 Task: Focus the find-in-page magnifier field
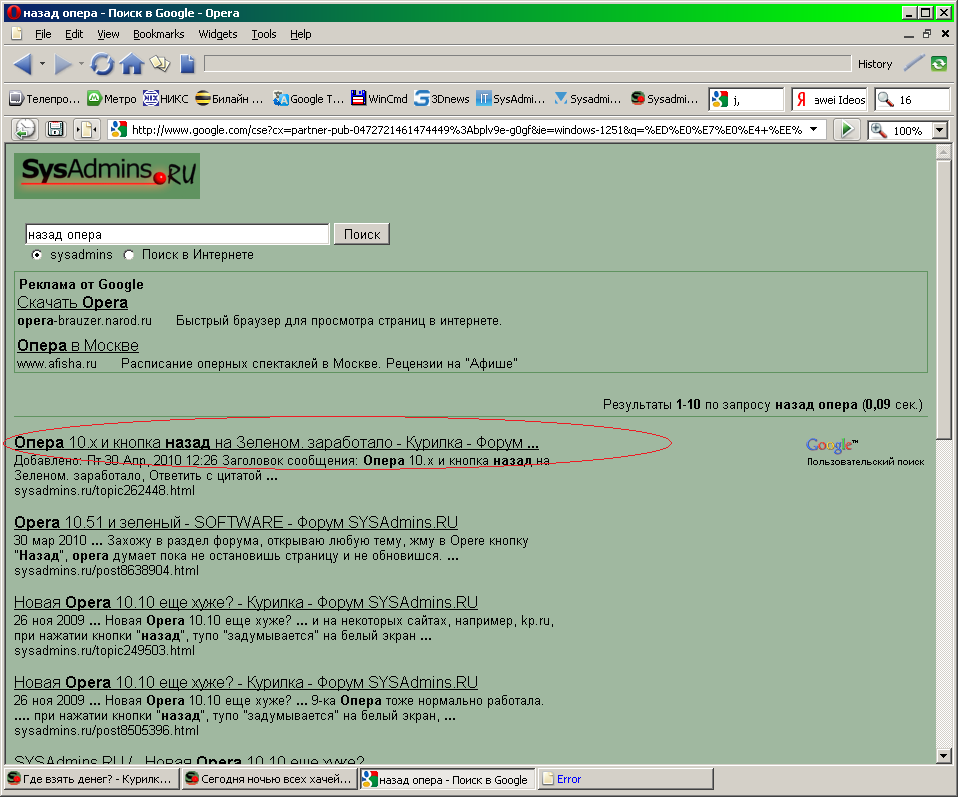coord(912,99)
